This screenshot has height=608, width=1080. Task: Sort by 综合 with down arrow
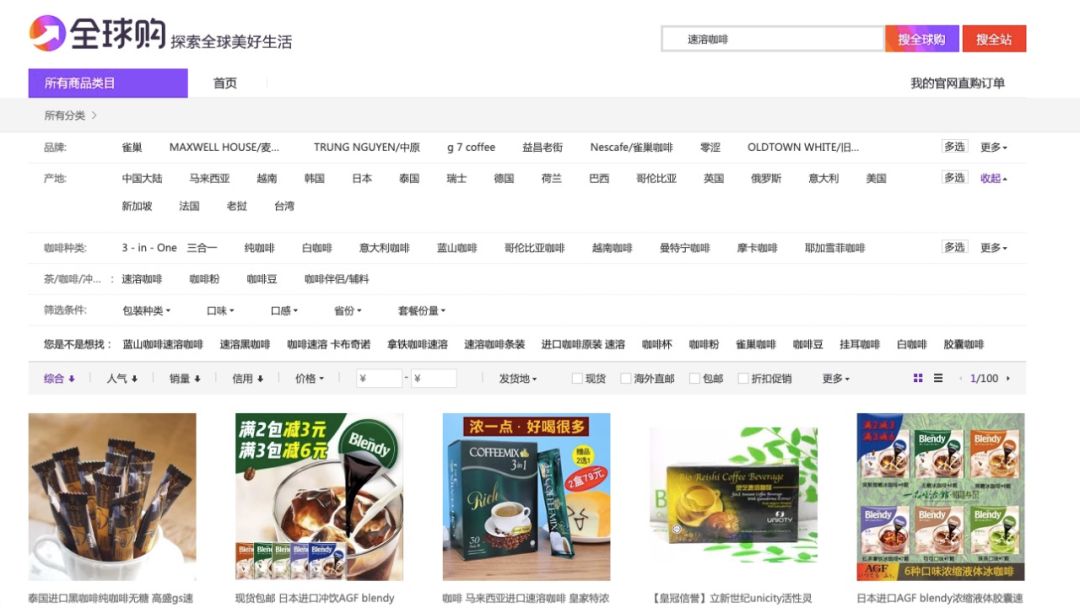pyautogui.click(x=59, y=378)
